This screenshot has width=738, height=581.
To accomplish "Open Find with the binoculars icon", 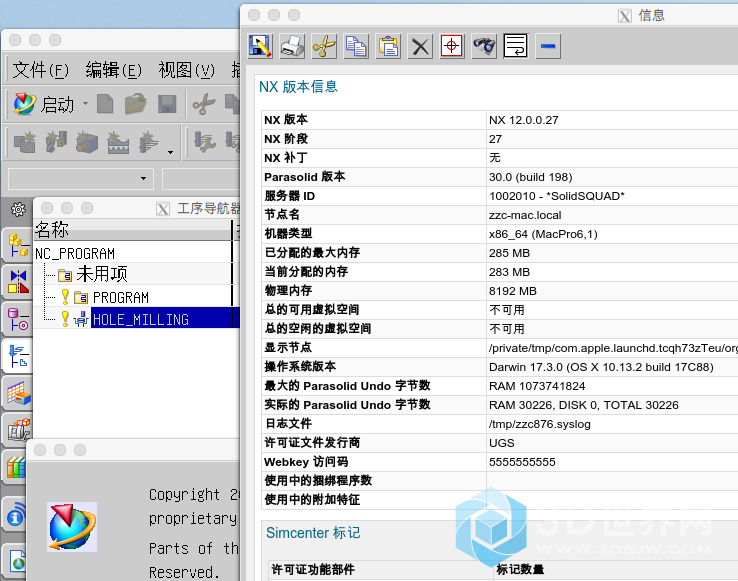I will click(x=484, y=46).
